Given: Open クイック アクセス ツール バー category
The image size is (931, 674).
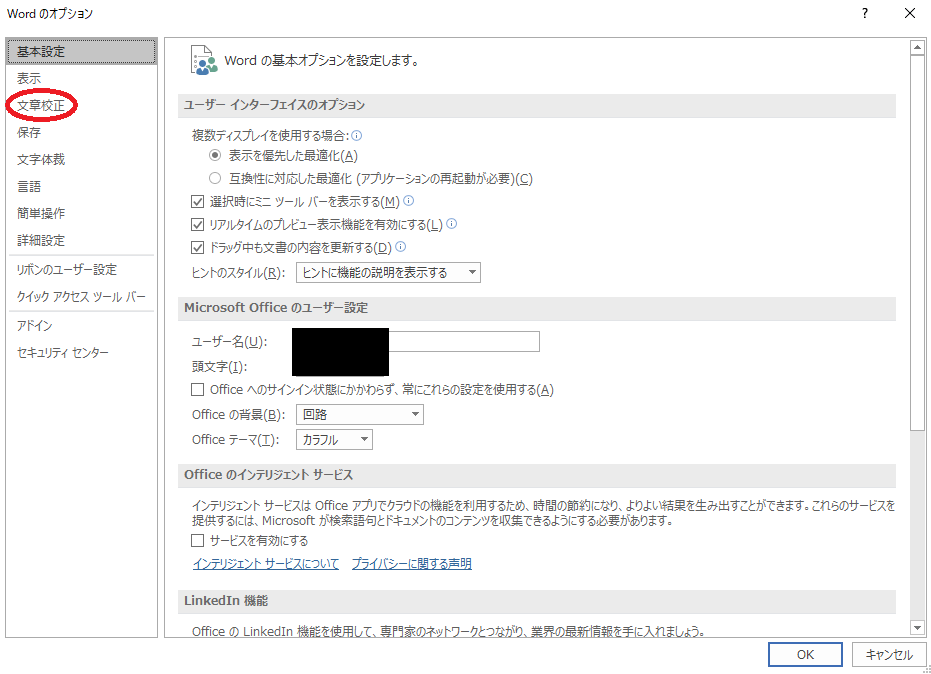Looking at the screenshot, I should point(81,296).
